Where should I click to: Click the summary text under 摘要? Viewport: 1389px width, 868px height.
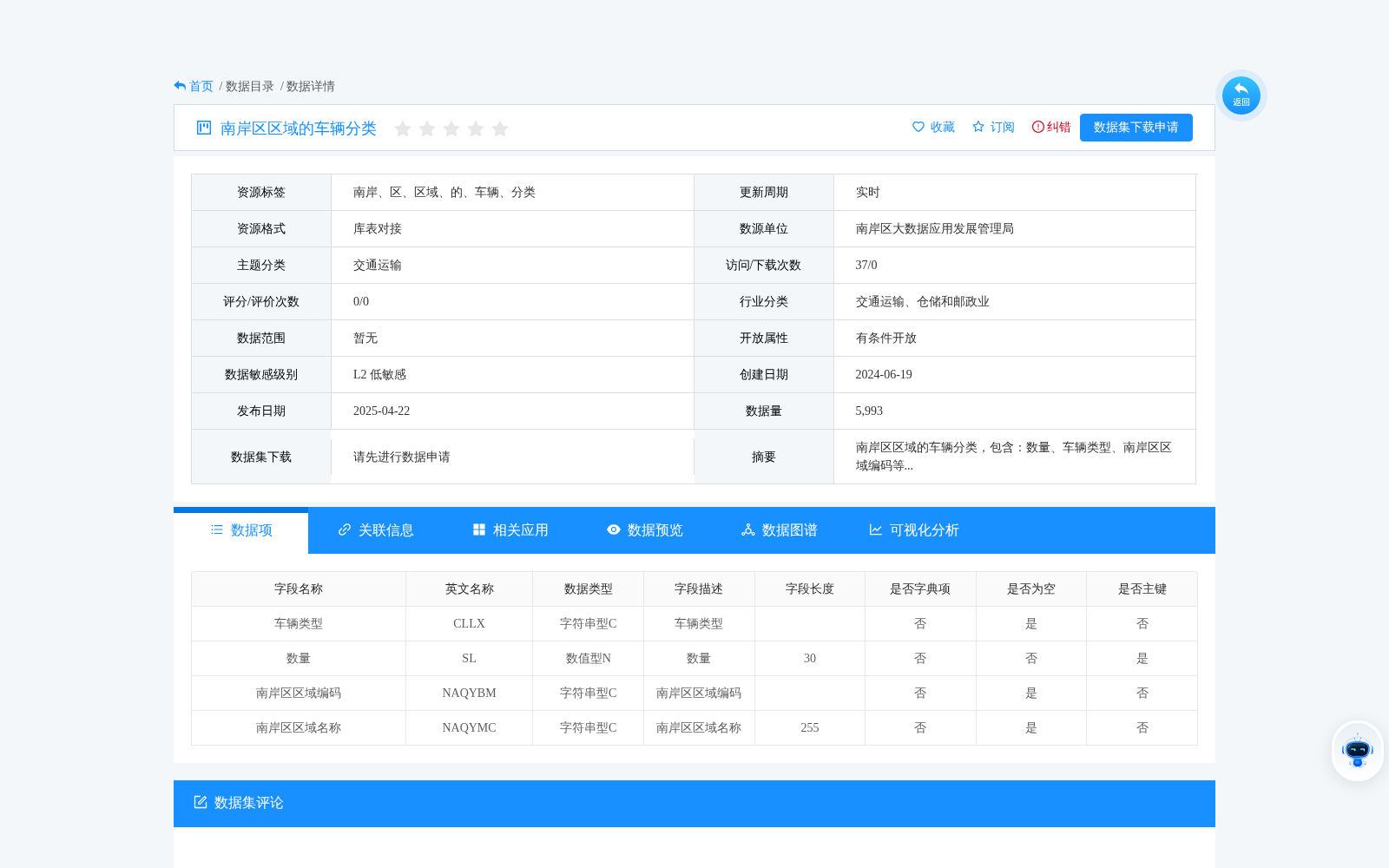(x=1014, y=457)
